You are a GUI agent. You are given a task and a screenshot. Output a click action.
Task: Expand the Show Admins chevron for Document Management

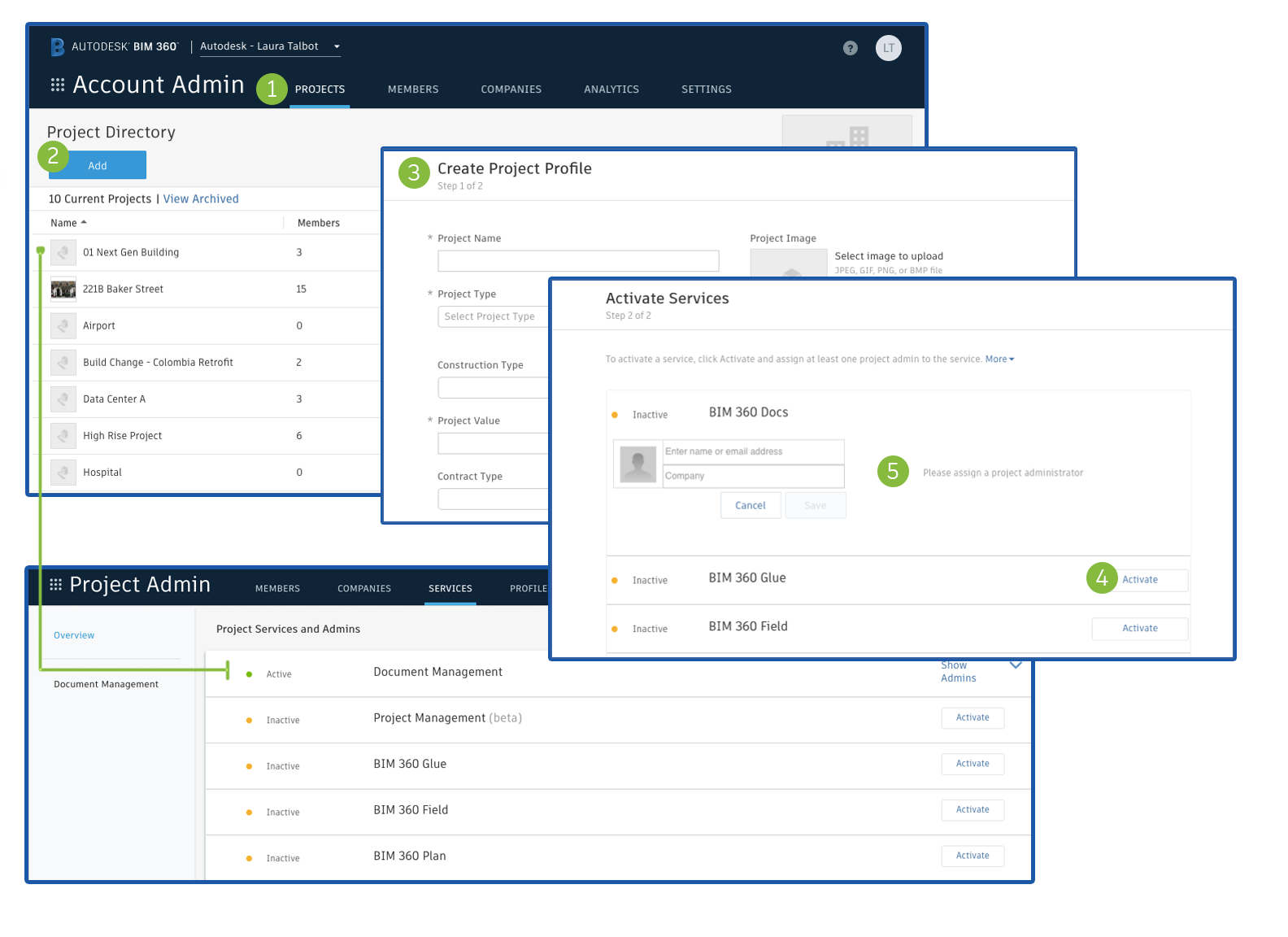click(x=1016, y=665)
